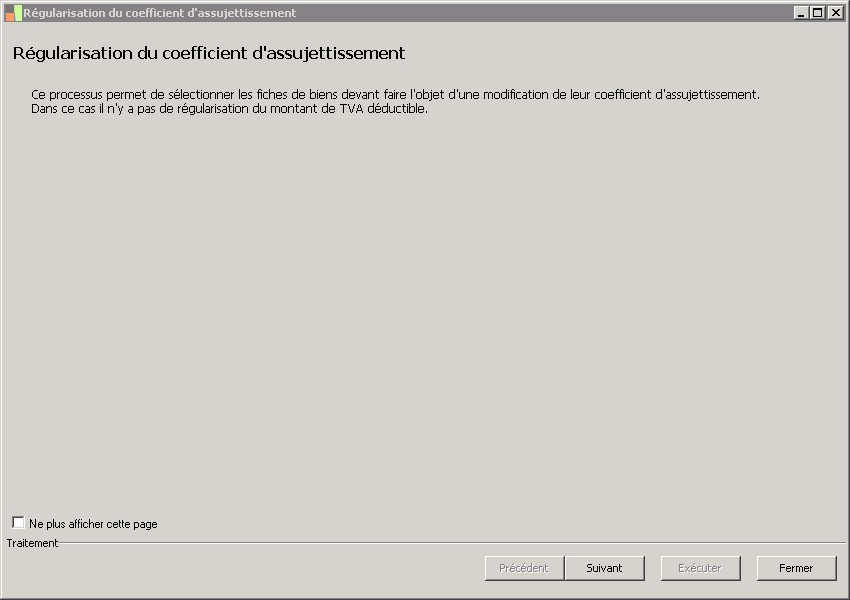Close the window with the X button
This screenshot has width=850, height=600.
pos(835,13)
